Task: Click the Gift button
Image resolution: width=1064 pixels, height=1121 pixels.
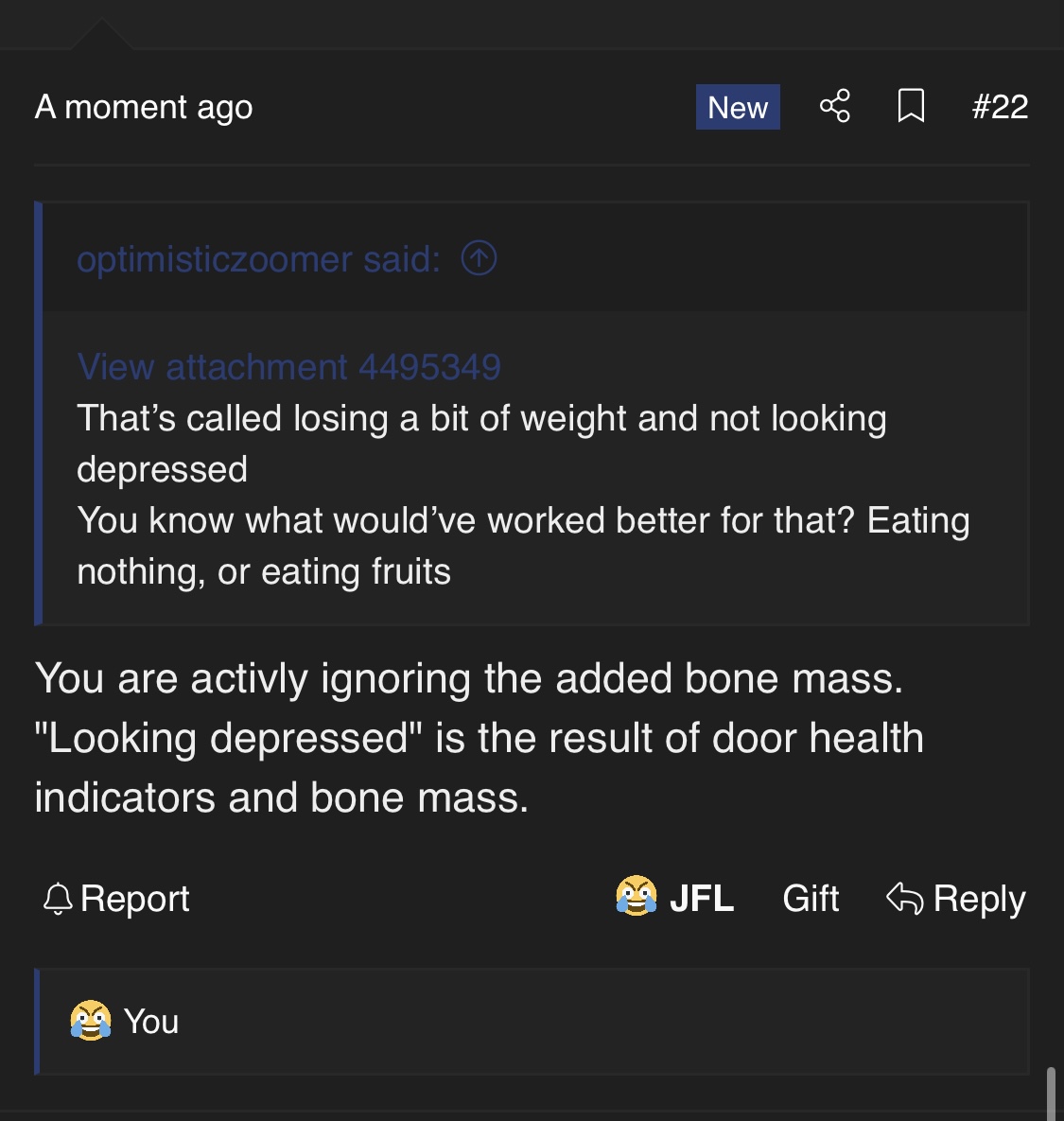Action: tap(811, 898)
